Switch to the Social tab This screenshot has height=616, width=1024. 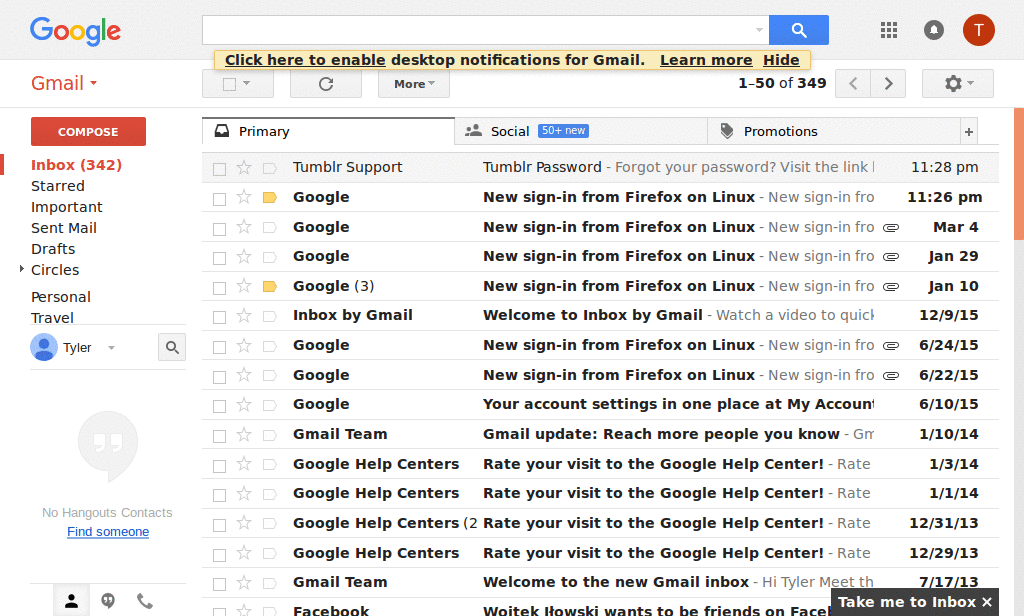pyautogui.click(x=581, y=131)
